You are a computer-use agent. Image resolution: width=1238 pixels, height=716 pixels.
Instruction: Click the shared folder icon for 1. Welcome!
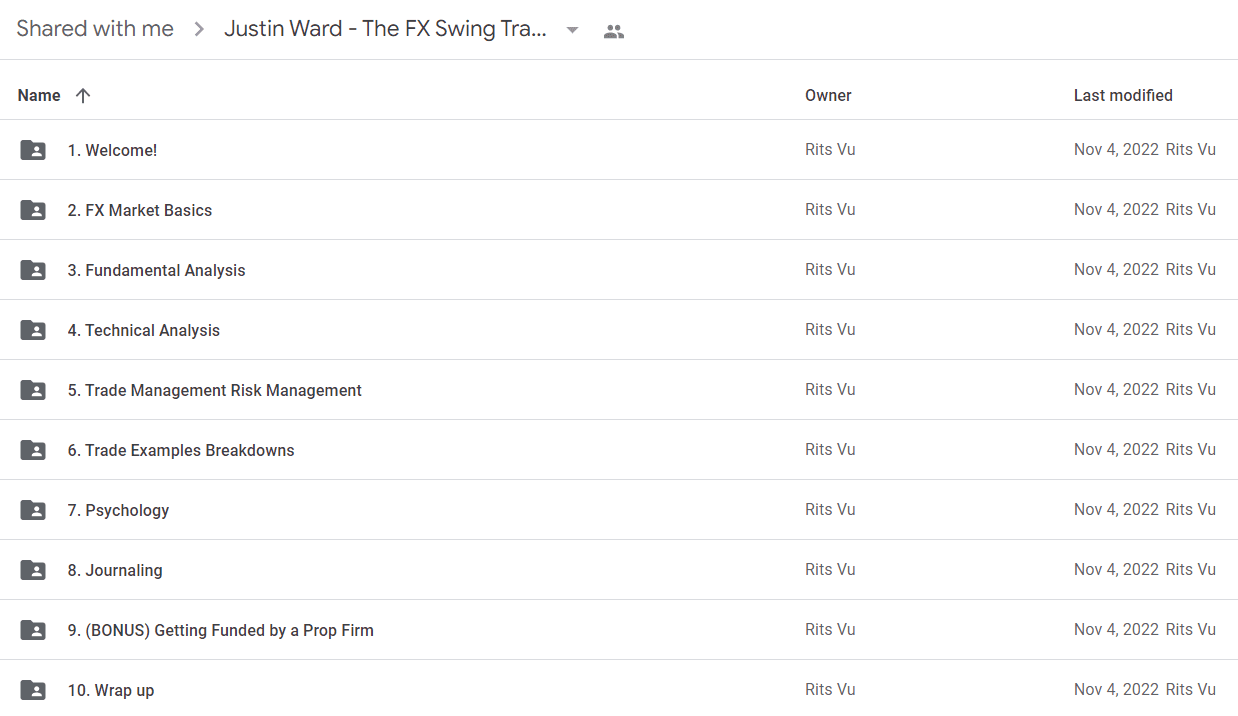tap(33, 150)
